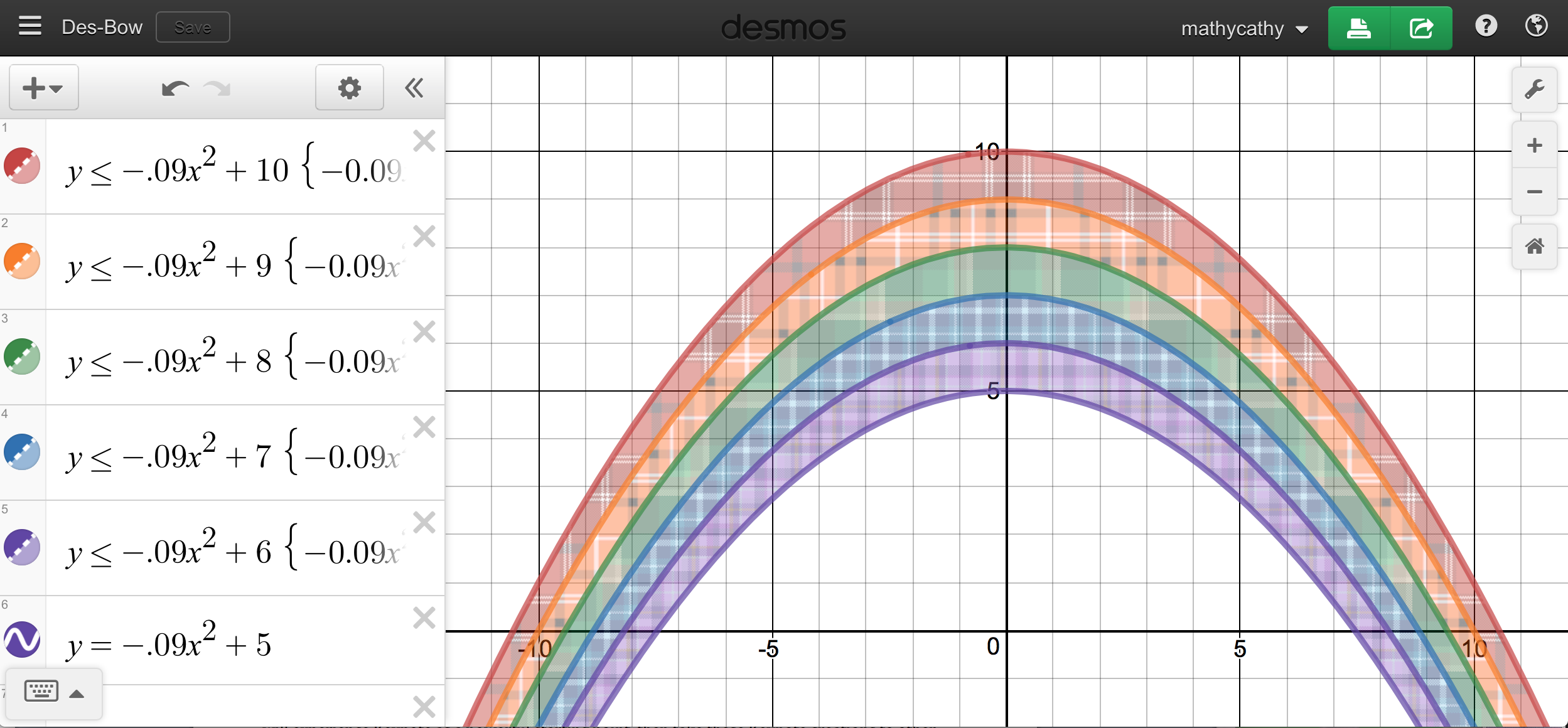The width and height of the screenshot is (1568, 728).
Task: Hide the green y ≤ -.09x² + 8 inequality
Action: 22,356
